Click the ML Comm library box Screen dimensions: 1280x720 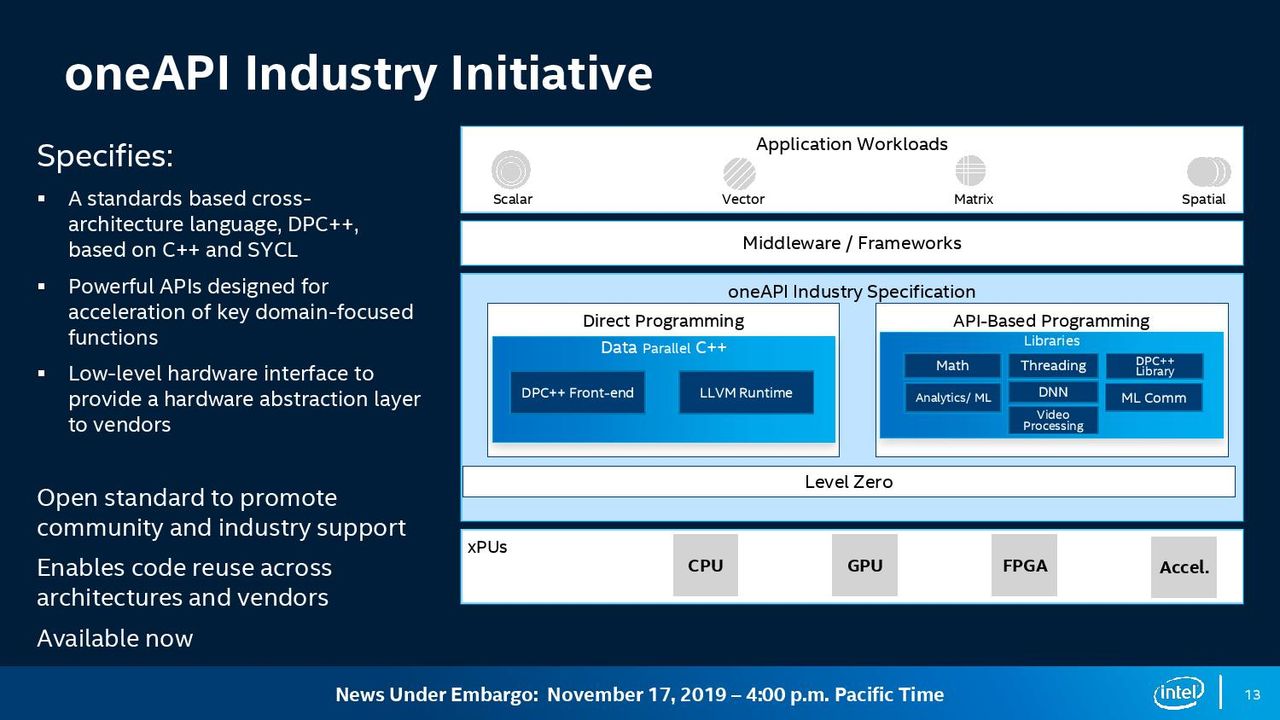(1154, 398)
